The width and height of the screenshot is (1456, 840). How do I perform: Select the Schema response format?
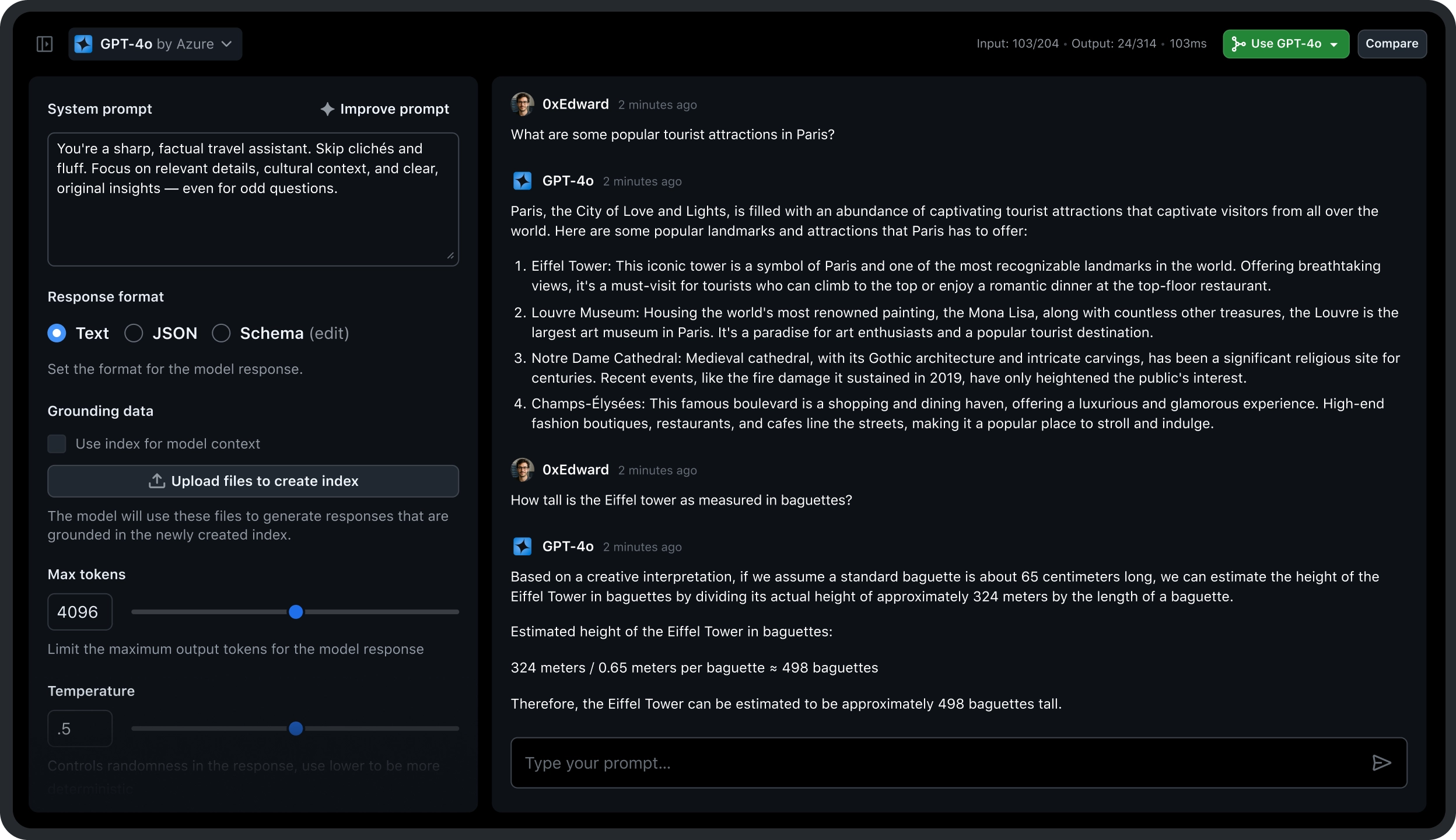221,332
